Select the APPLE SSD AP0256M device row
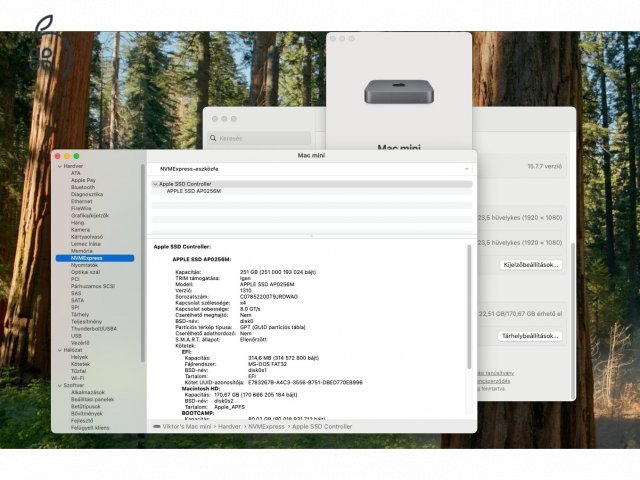Screen dimensions: 640x480 (x=312, y=191)
